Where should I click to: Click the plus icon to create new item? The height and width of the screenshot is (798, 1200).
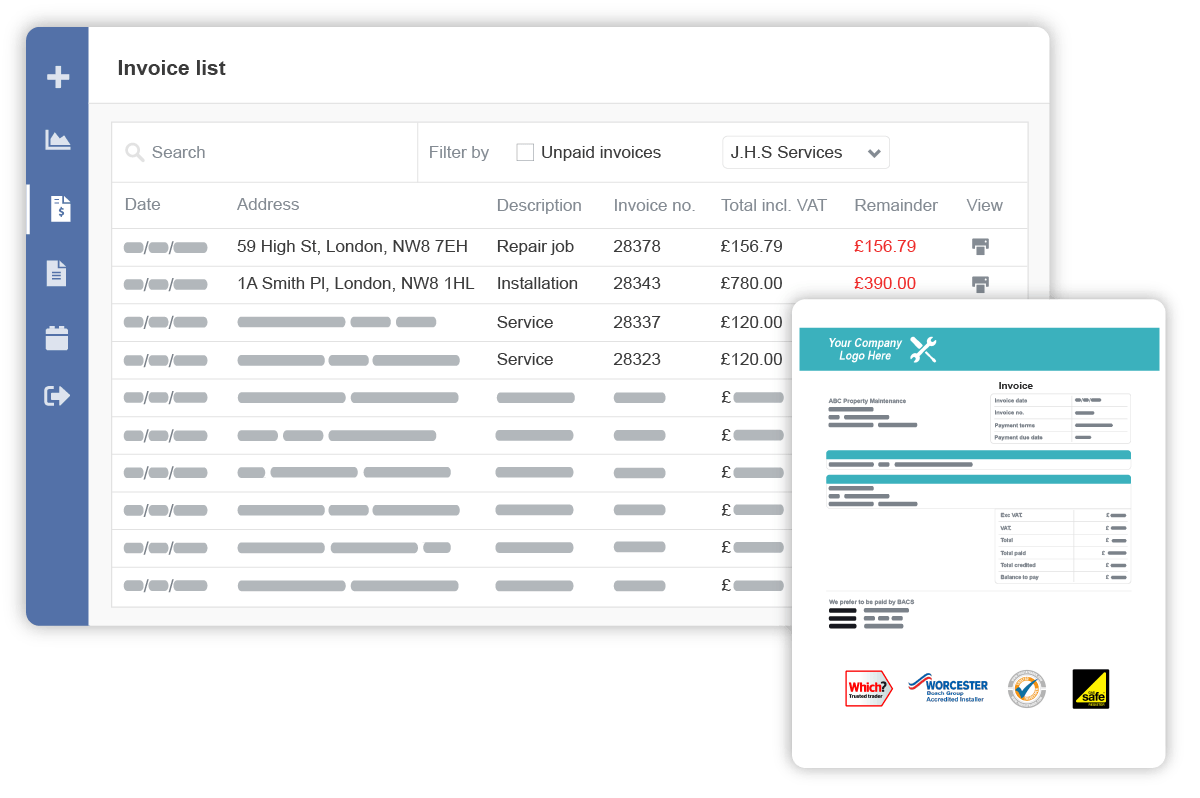coord(58,76)
